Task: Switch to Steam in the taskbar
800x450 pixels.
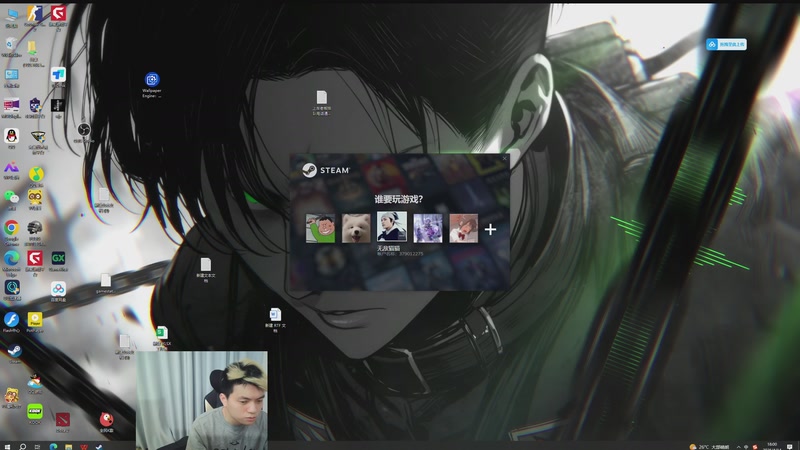Action: pos(99,446)
